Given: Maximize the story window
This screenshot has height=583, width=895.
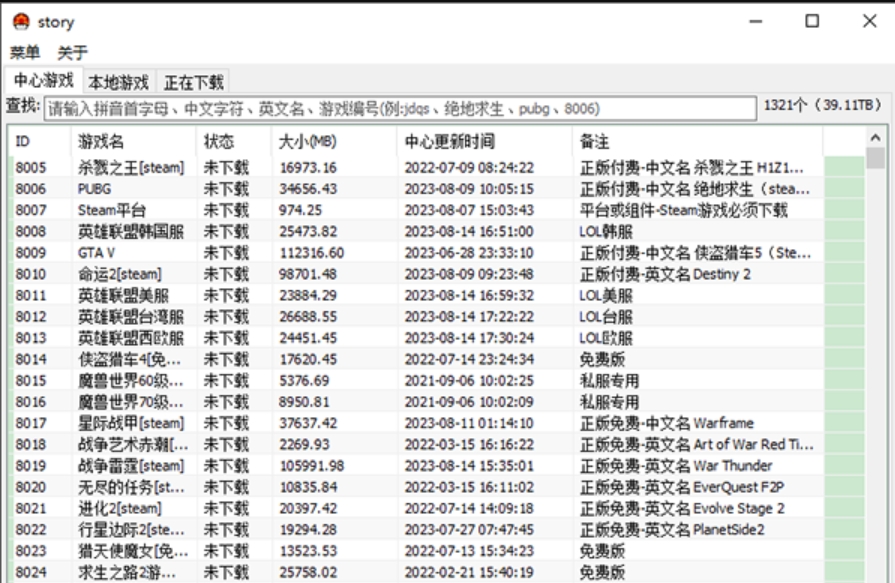Looking at the screenshot, I should click(x=813, y=21).
